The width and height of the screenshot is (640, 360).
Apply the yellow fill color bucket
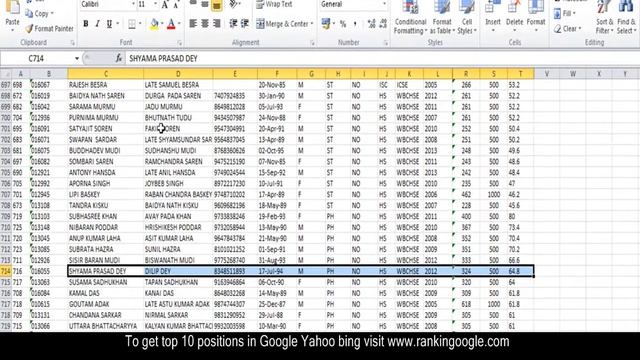click(x=154, y=24)
